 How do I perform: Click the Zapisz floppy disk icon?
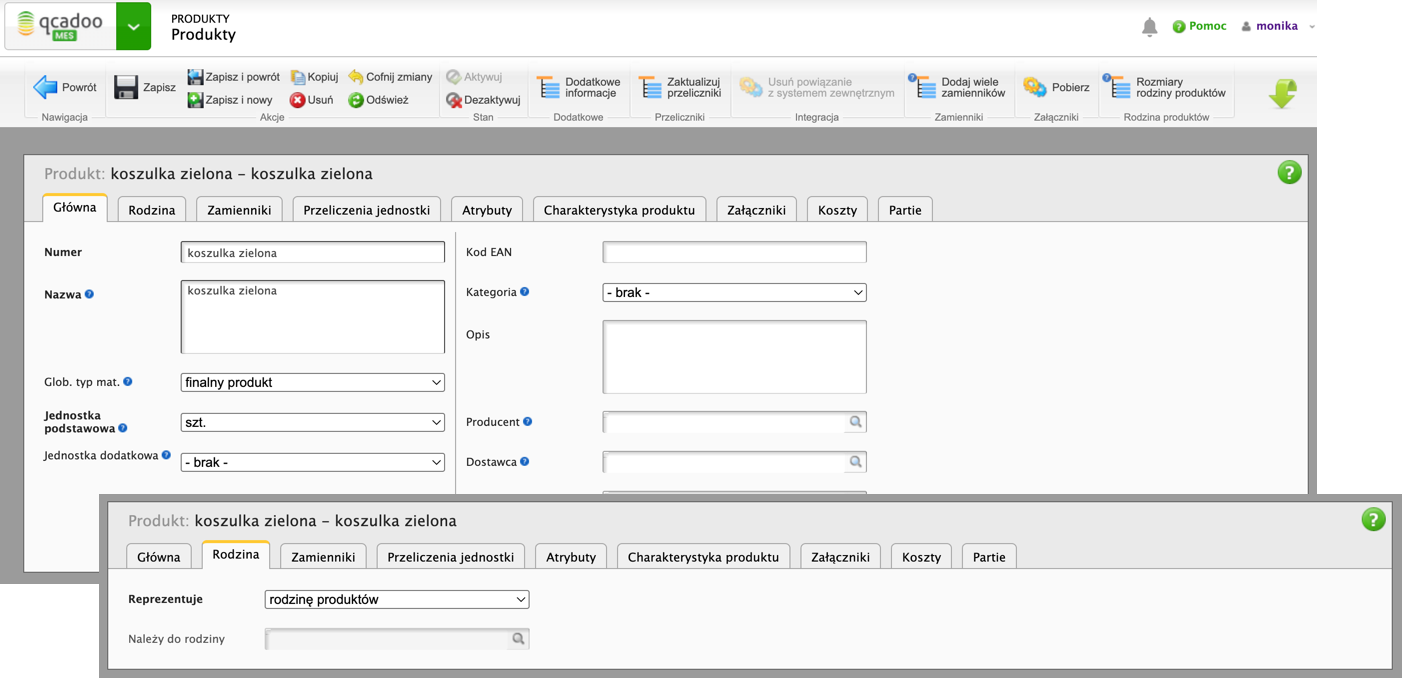coord(126,88)
